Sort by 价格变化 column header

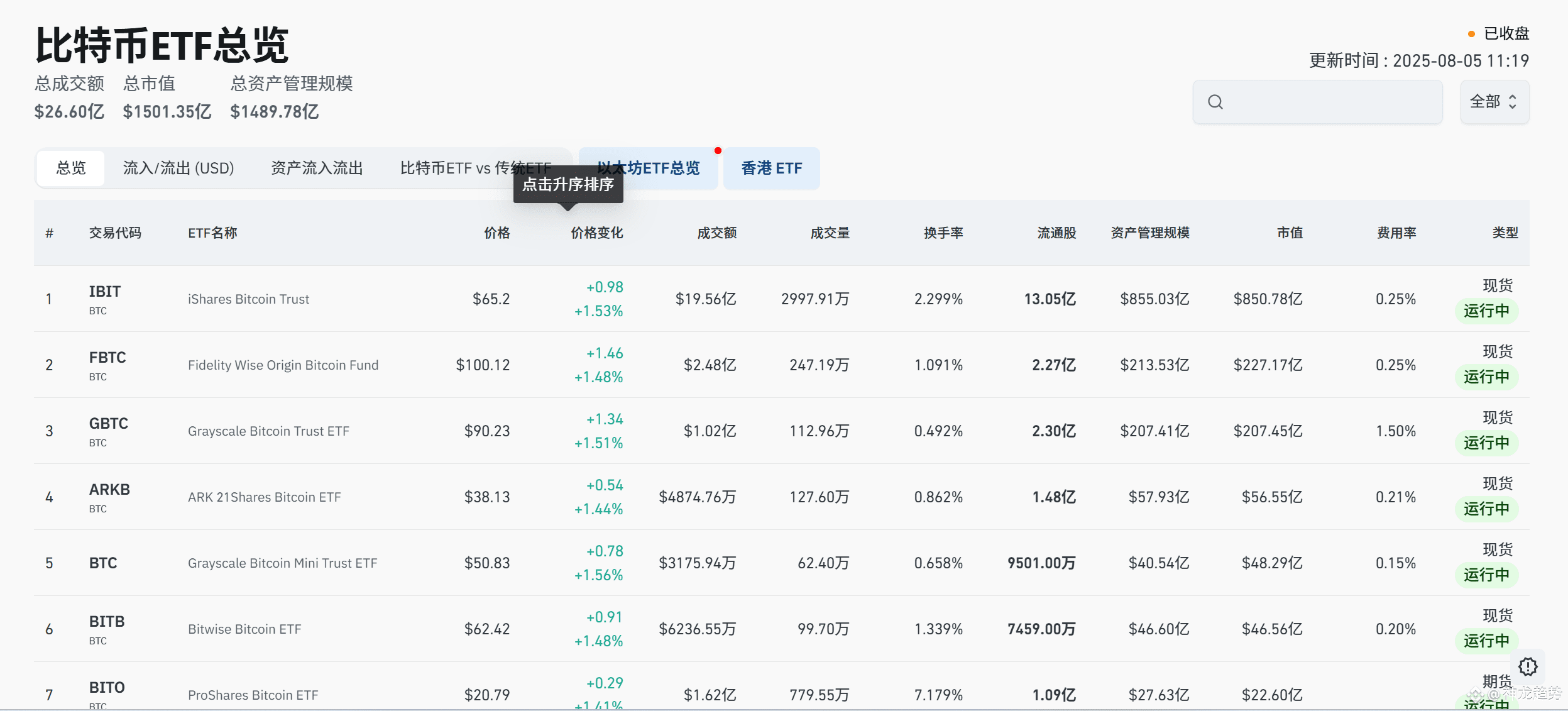click(x=596, y=233)
